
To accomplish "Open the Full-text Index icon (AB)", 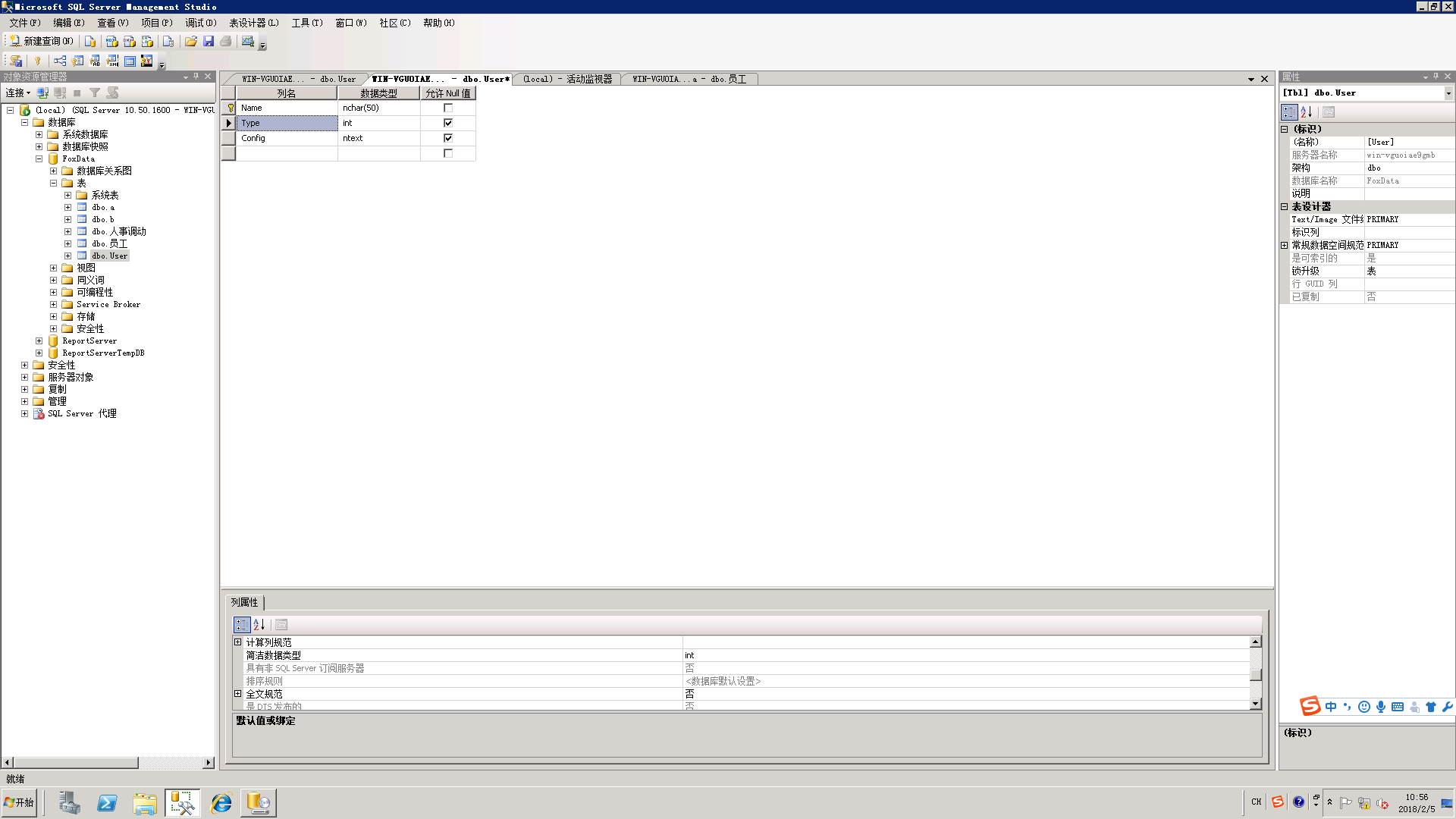I will pyautogui.click(x=95, y=61).
